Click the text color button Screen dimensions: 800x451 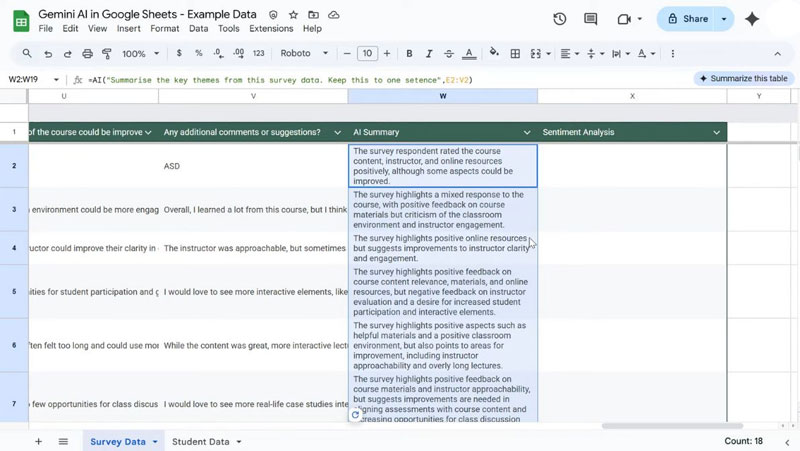(x=471, y=53)
